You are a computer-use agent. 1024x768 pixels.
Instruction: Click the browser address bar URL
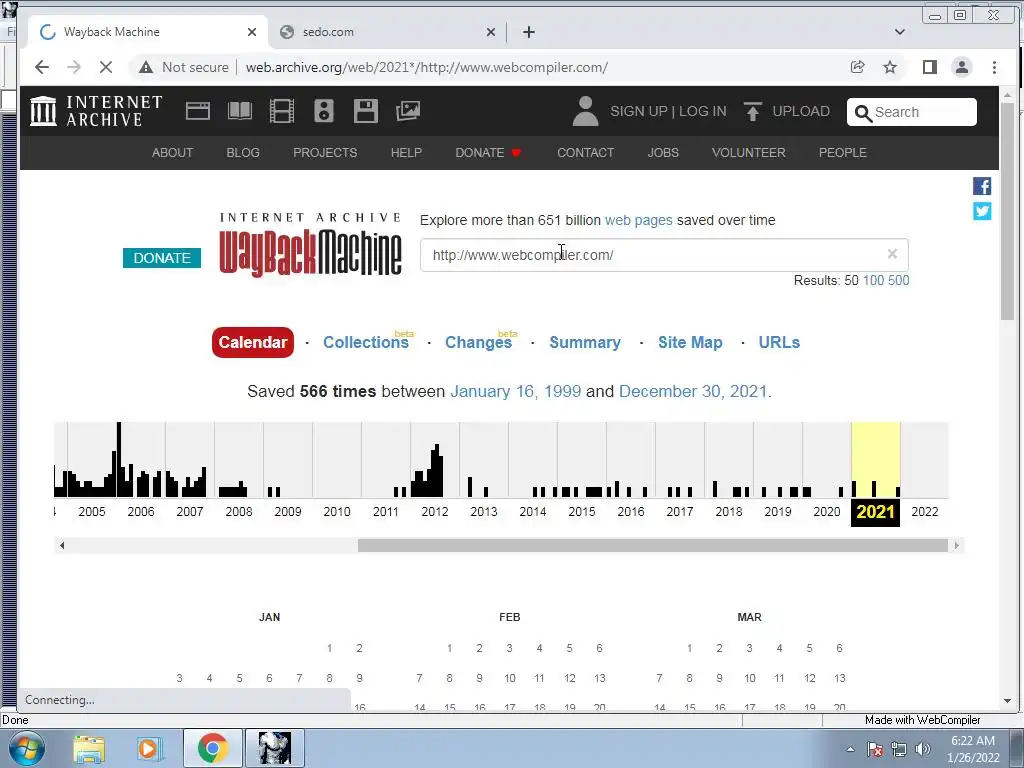426,67
